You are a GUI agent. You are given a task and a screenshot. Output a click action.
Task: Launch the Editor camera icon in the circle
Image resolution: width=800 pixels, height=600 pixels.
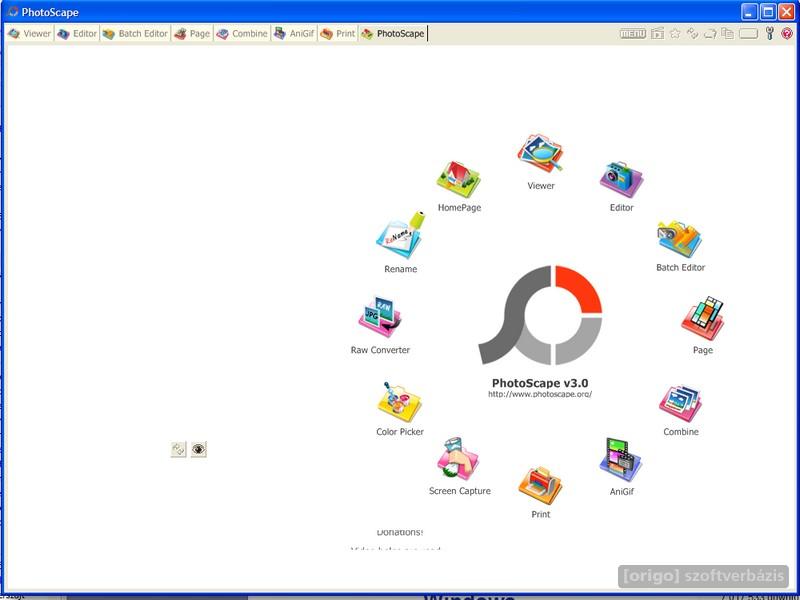(x=621, y=179)
